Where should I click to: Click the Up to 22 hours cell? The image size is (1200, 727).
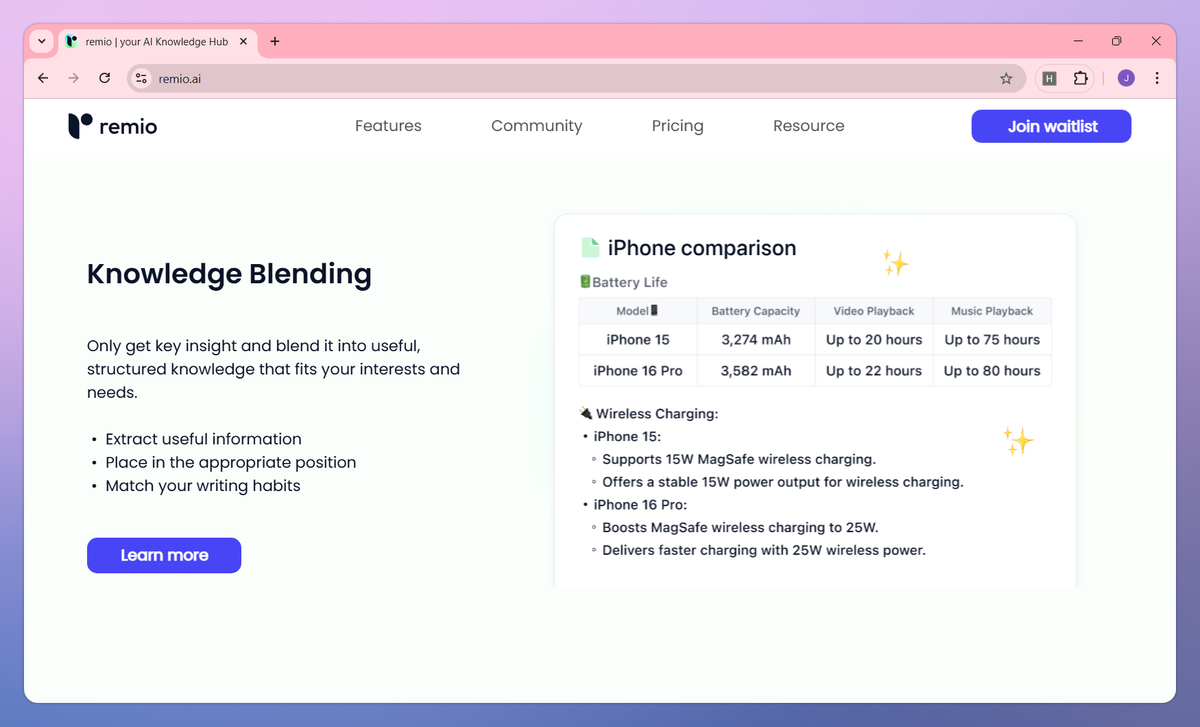pos(874,371)
